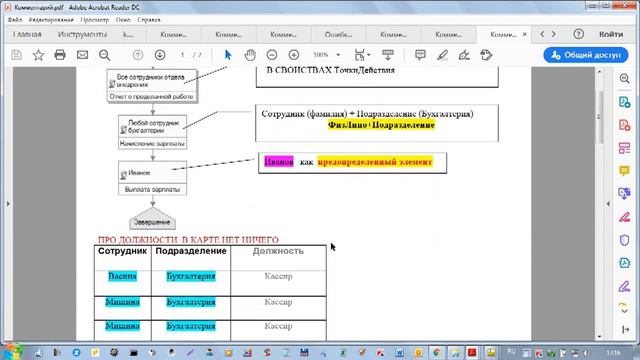640x360 pixels.
Task: Go to next page arrow
Action: [x=160, y=55]
